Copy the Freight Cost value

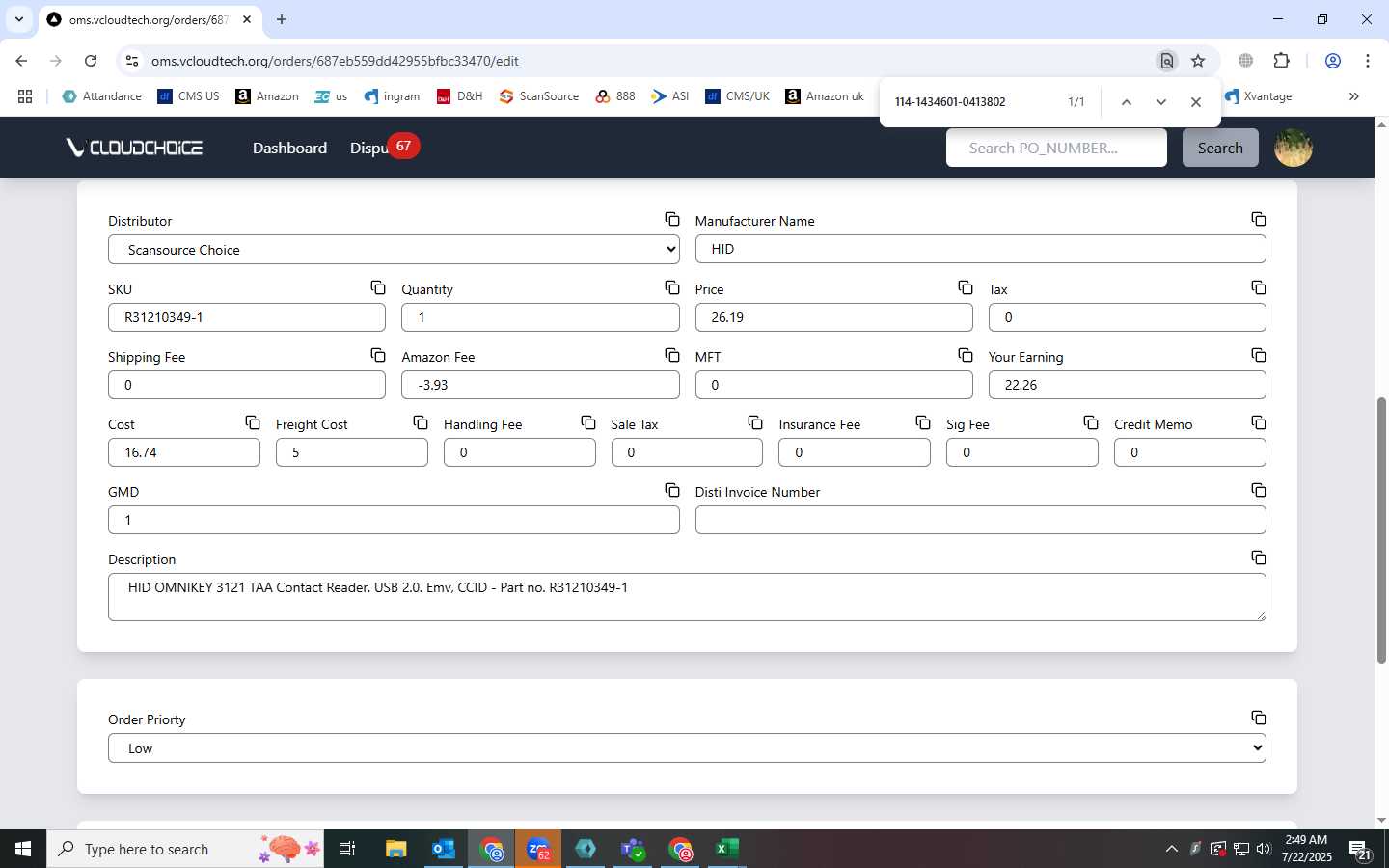[x=421, y=422]
